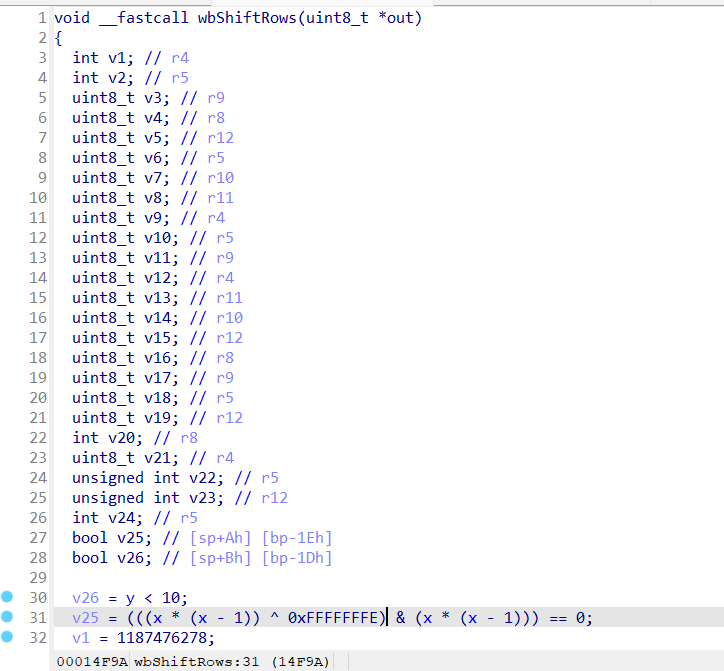Click line number 29 in the gutter
Screen dimensions: 724x671
coord(38,578)
